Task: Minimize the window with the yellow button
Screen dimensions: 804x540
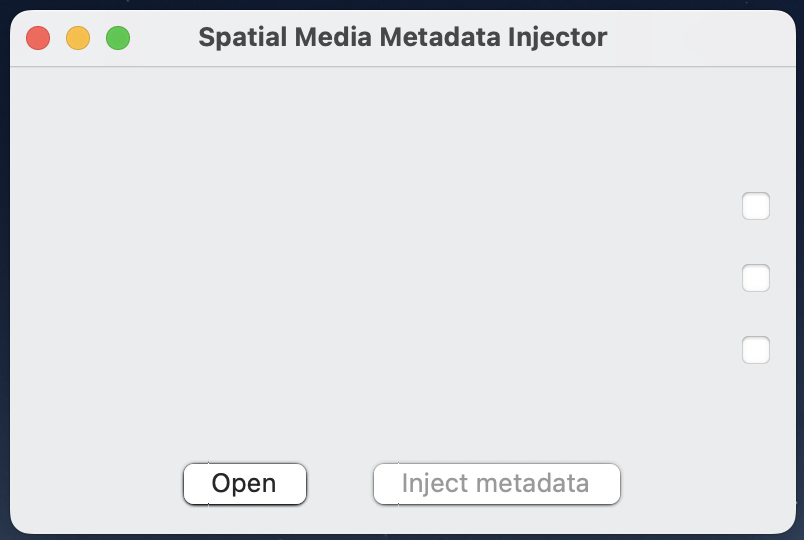Action: pos(78,39)
